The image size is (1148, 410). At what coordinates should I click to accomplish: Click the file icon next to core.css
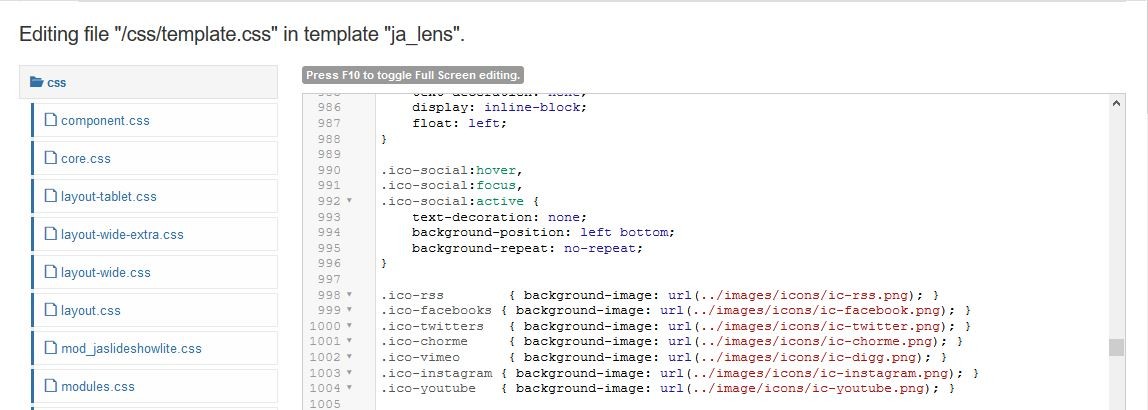pyautogui.click(x=52, y=159)
